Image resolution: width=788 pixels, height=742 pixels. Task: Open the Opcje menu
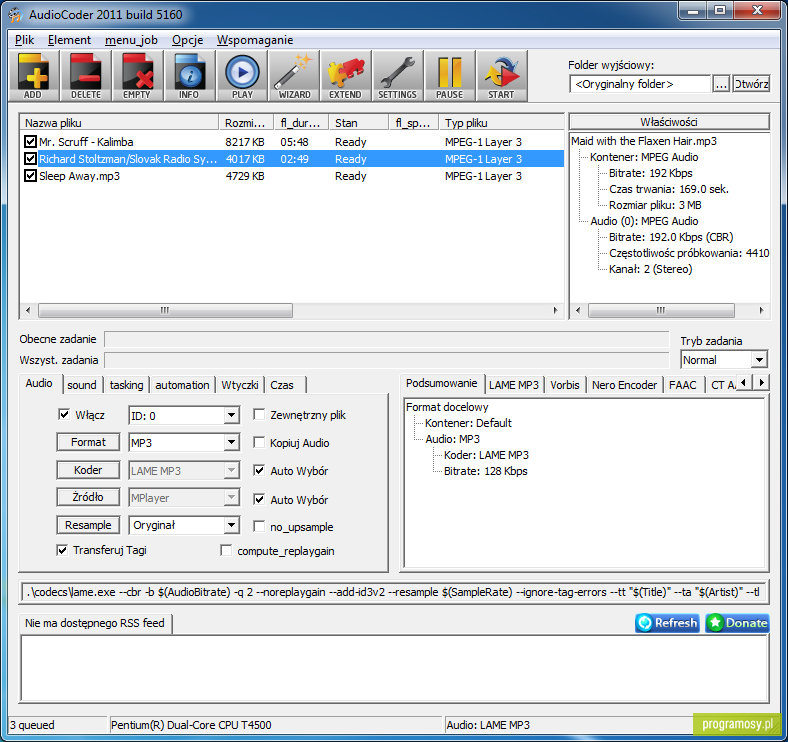point(187,40)
